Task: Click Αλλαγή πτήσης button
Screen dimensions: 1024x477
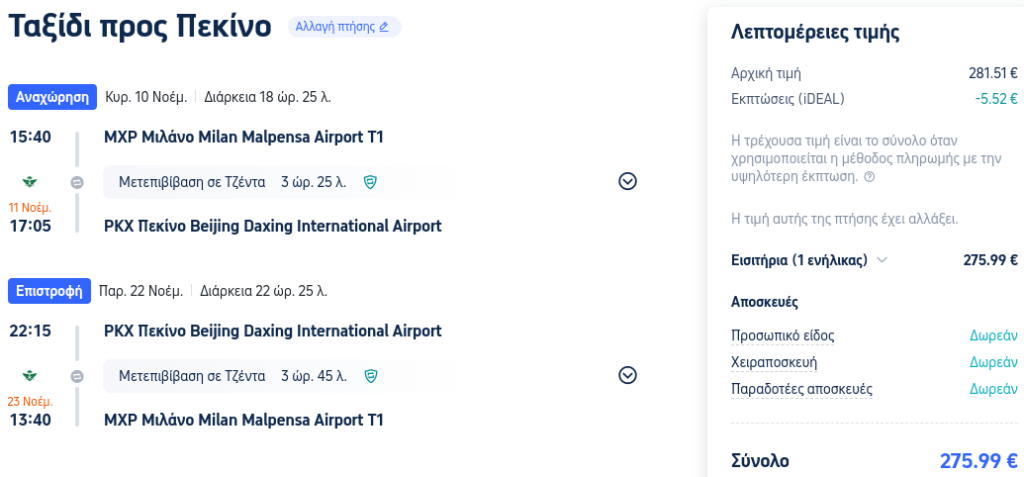Action: click(344, 27)
